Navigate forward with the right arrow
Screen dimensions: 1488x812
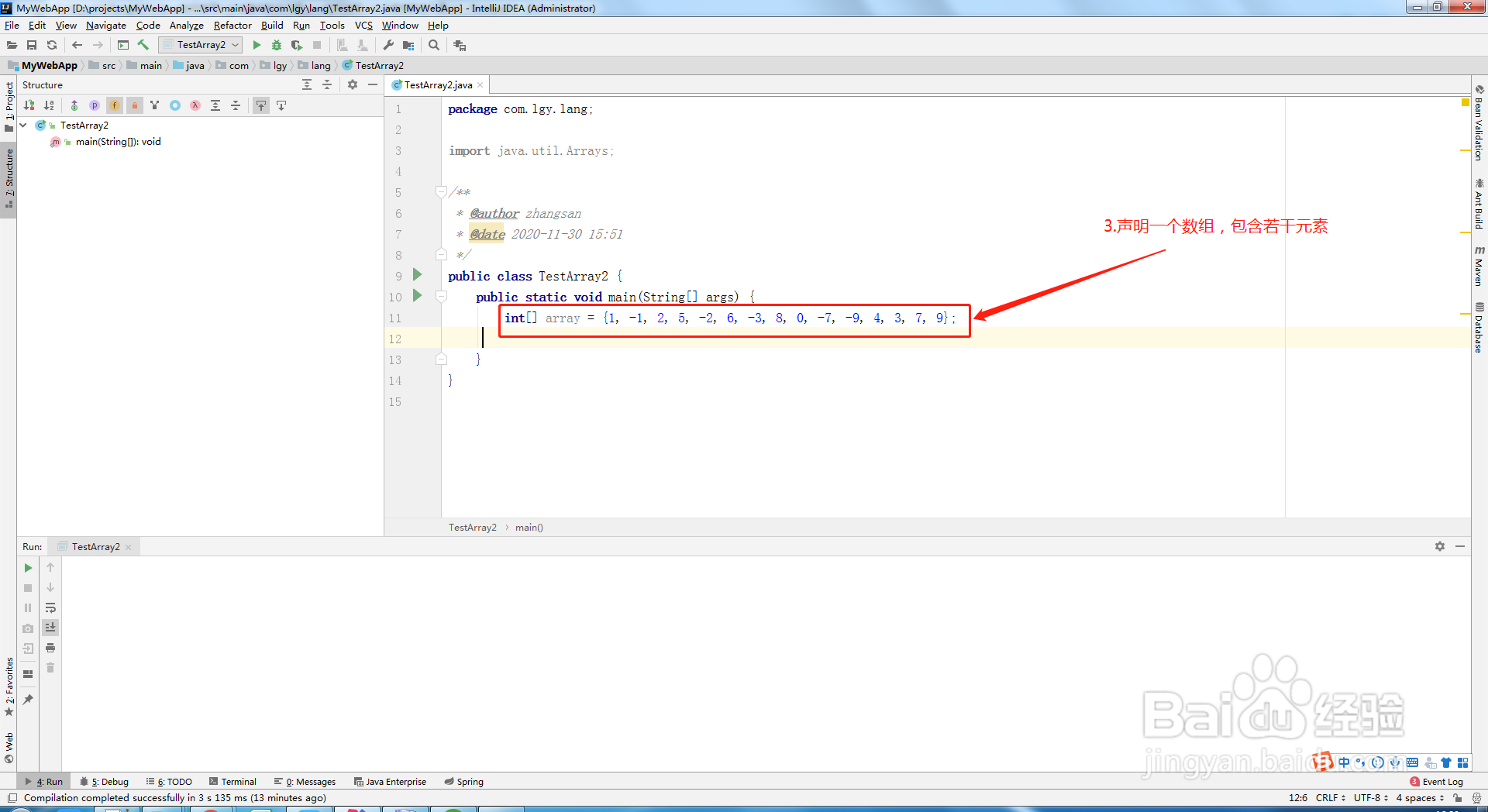click(x=98, y=45)
